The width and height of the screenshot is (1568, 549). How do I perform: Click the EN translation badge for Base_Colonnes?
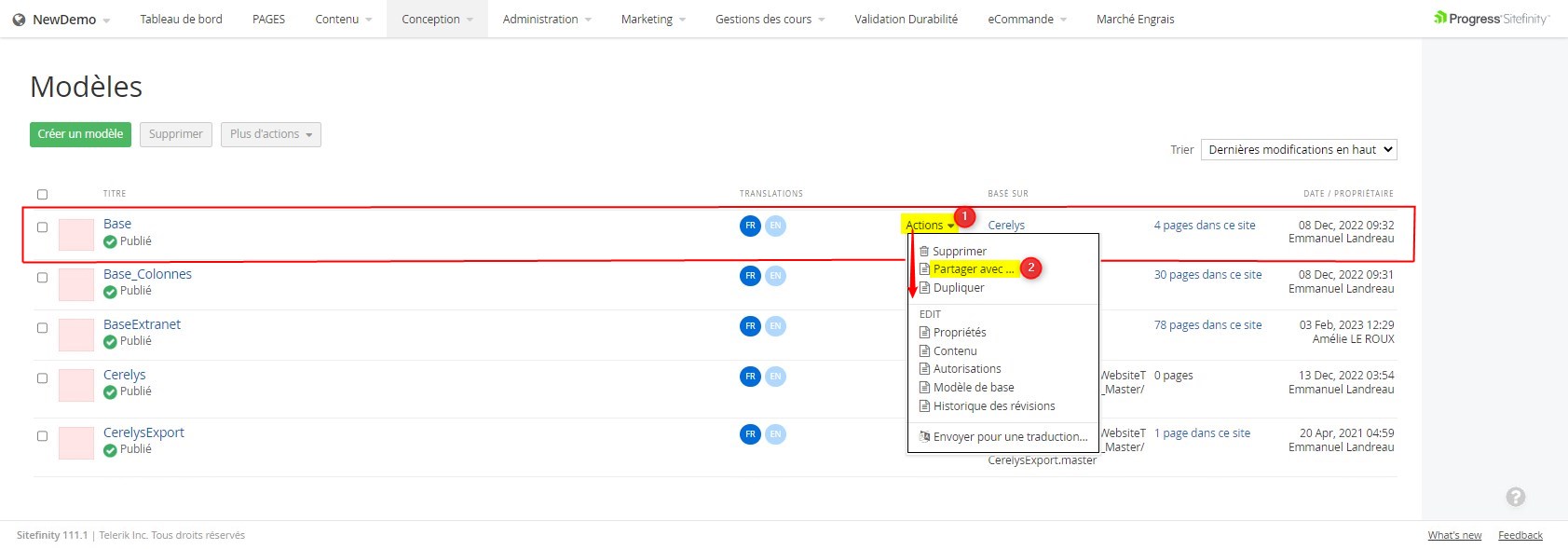[x=775, y=276]
